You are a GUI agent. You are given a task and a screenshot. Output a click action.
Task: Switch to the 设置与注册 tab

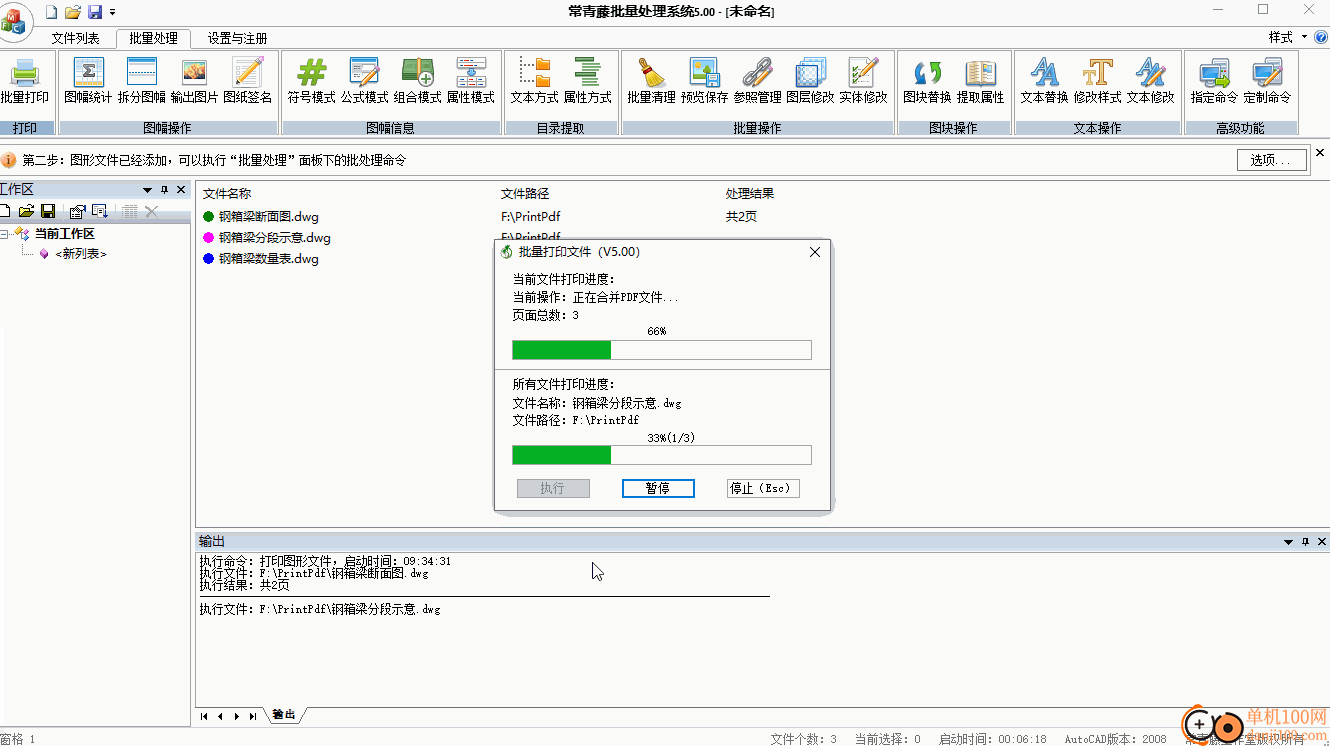click(x=237, y=38)
